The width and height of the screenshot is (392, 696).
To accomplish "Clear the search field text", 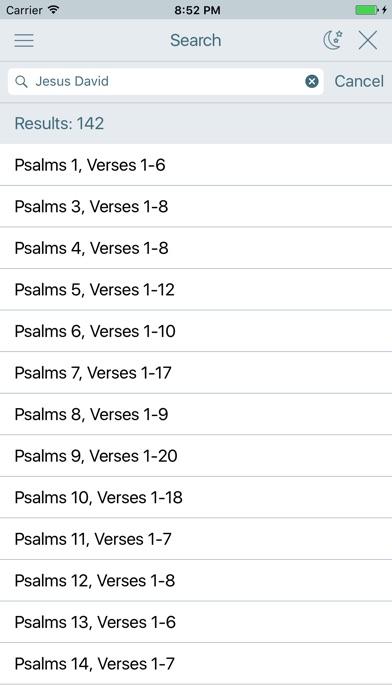I will 312,81.
